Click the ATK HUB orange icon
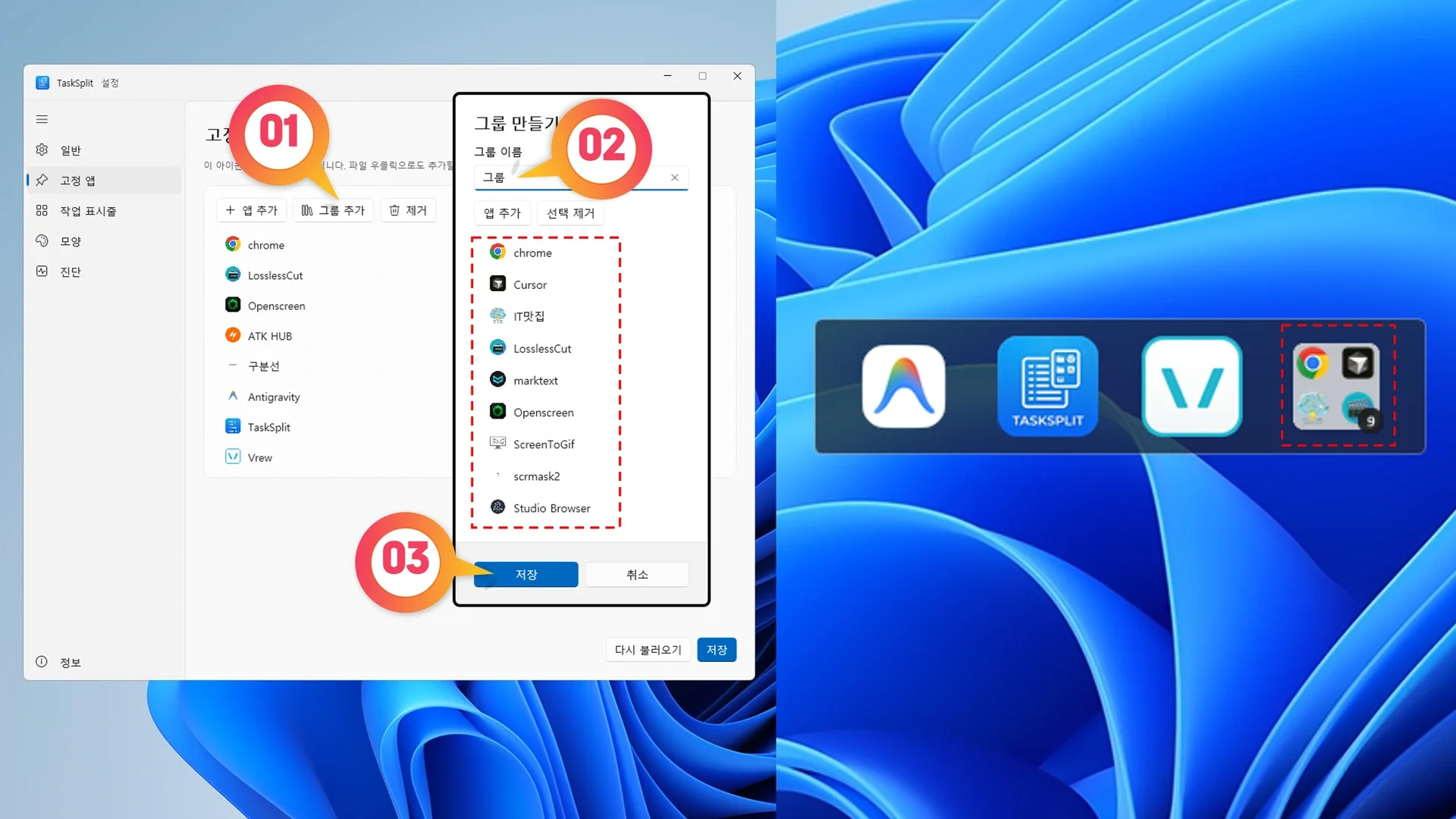The image size is (1456, 819). (233, 335)
